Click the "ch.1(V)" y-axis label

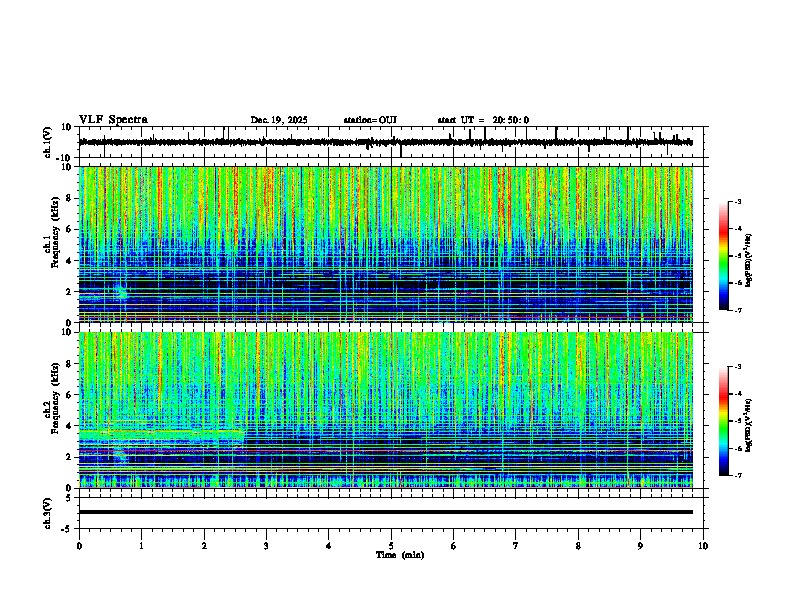(48, 142)
